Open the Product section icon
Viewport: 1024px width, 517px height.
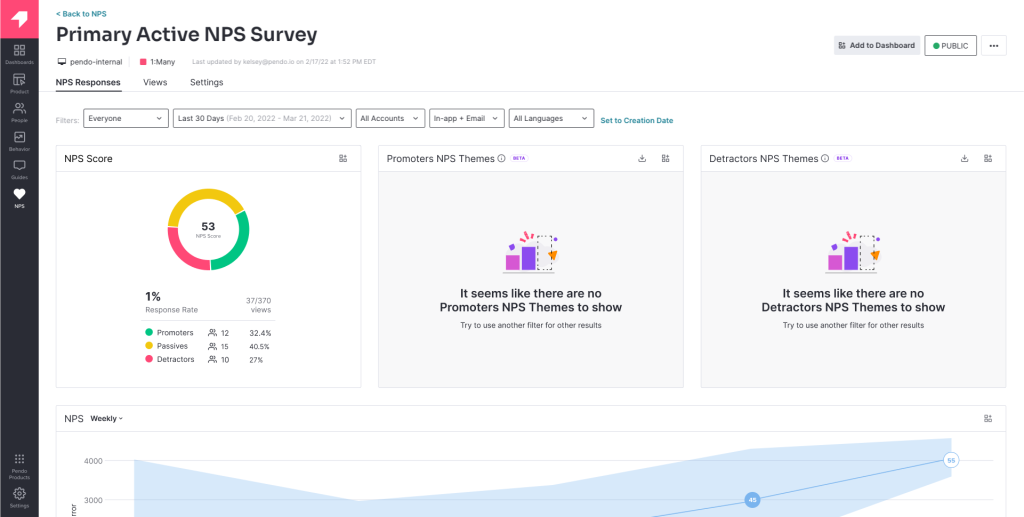click(x=19, y=83)
